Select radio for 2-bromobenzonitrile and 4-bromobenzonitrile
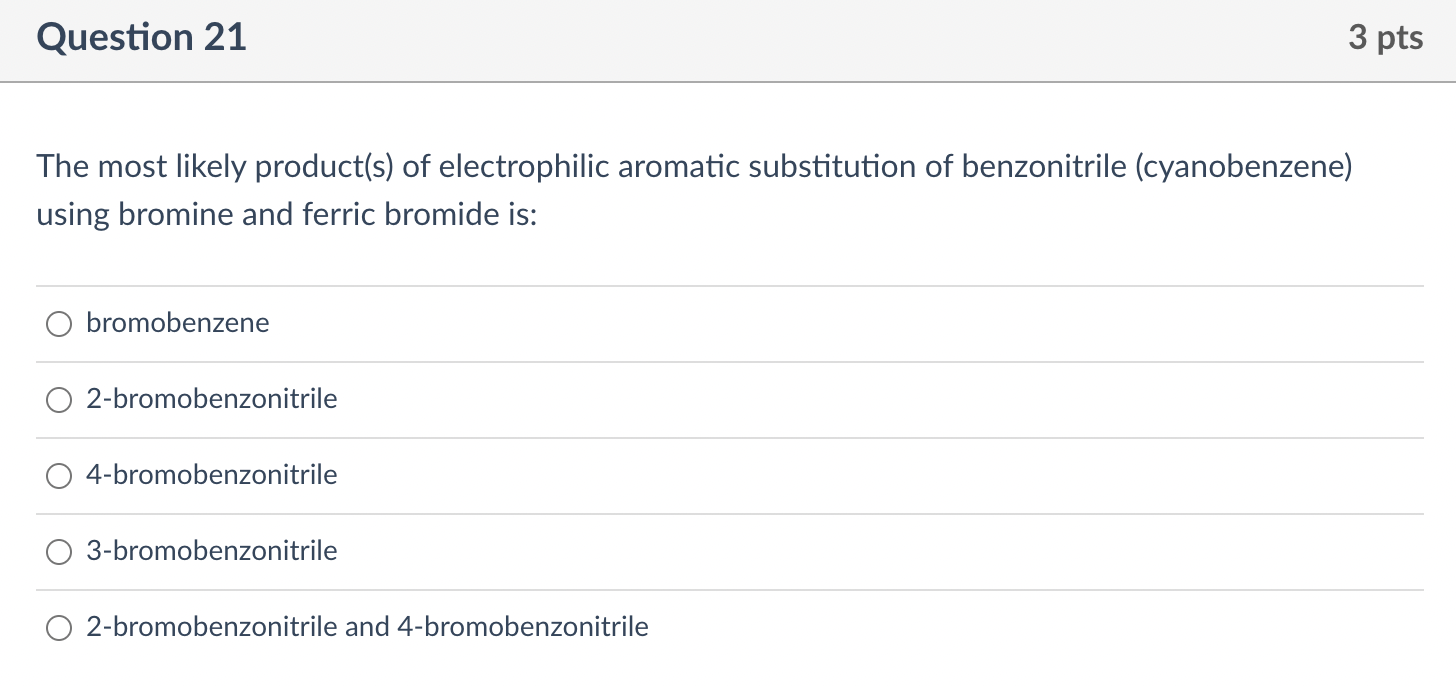Viewport: 1456px width, 686px height. point(59,628)
